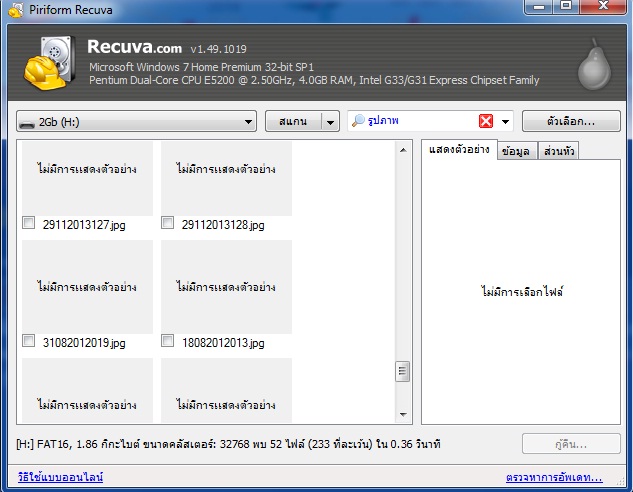Maximize the Piriform Recuva window
633x492 pixels.
pyautogui.click(x=566, y=6)
